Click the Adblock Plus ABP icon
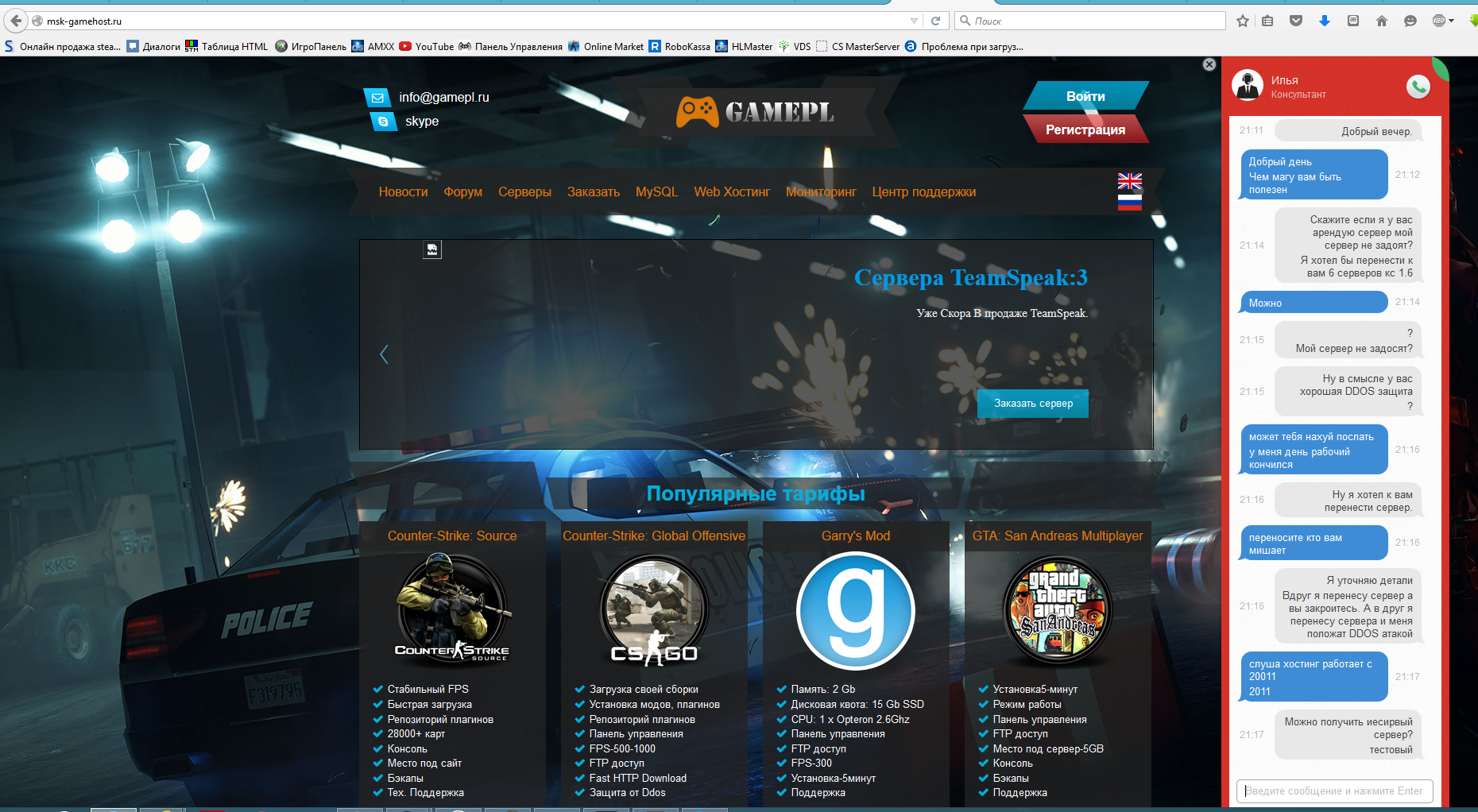 click(x=1438, y=21)
